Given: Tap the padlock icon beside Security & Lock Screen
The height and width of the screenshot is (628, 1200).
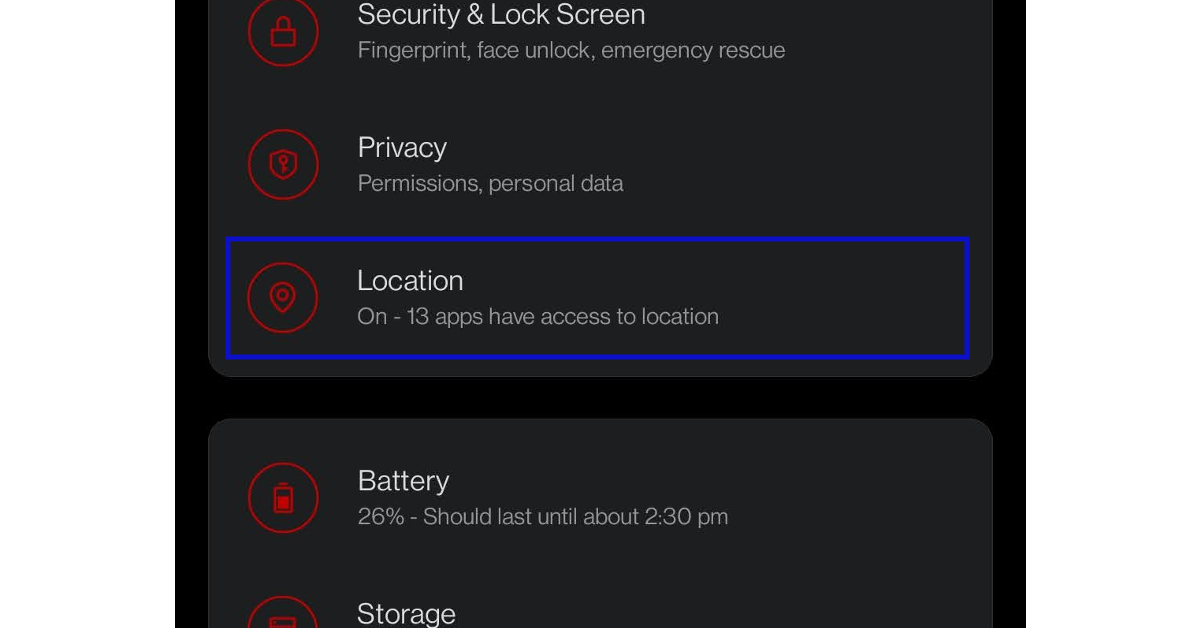Looking at the screenshot, I should (x=283, y=31).
